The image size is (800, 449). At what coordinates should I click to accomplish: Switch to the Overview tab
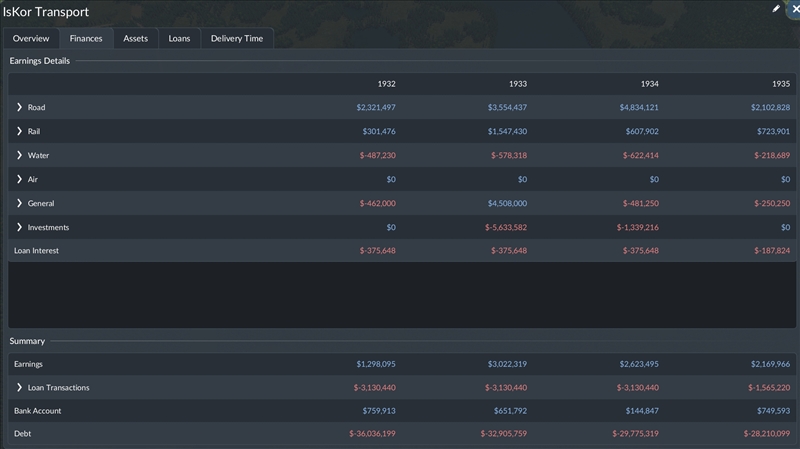31,38
